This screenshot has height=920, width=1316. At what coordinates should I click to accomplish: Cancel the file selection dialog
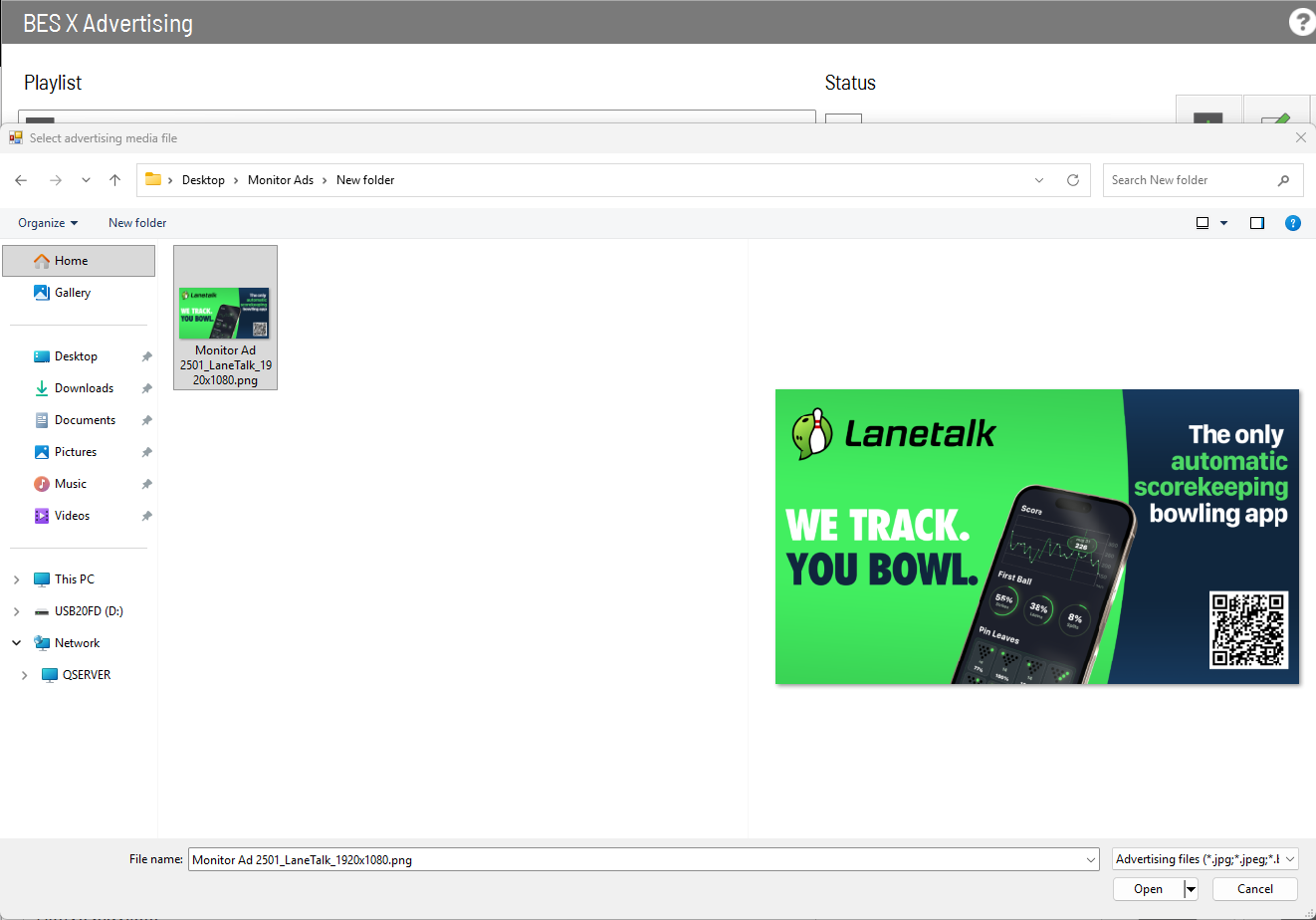click(x=1255, y=889)
